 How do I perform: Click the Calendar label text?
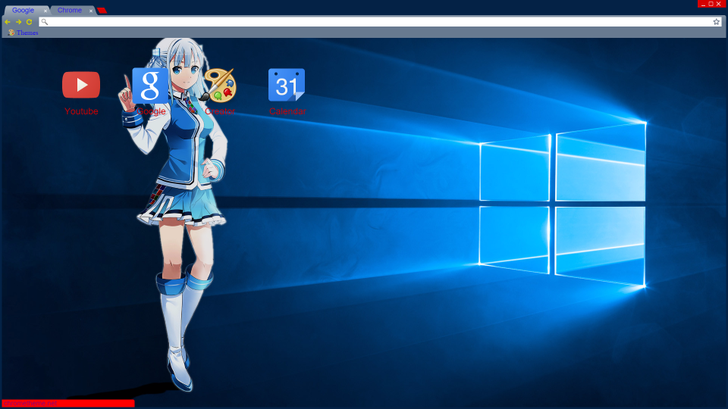(287, 111)
